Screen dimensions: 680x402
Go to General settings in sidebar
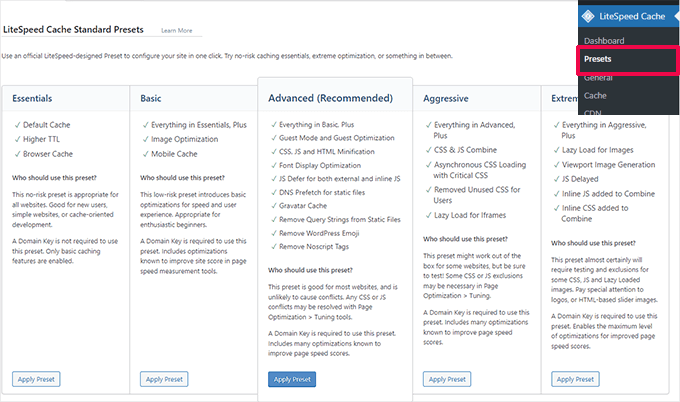click(x=599, y=77)
